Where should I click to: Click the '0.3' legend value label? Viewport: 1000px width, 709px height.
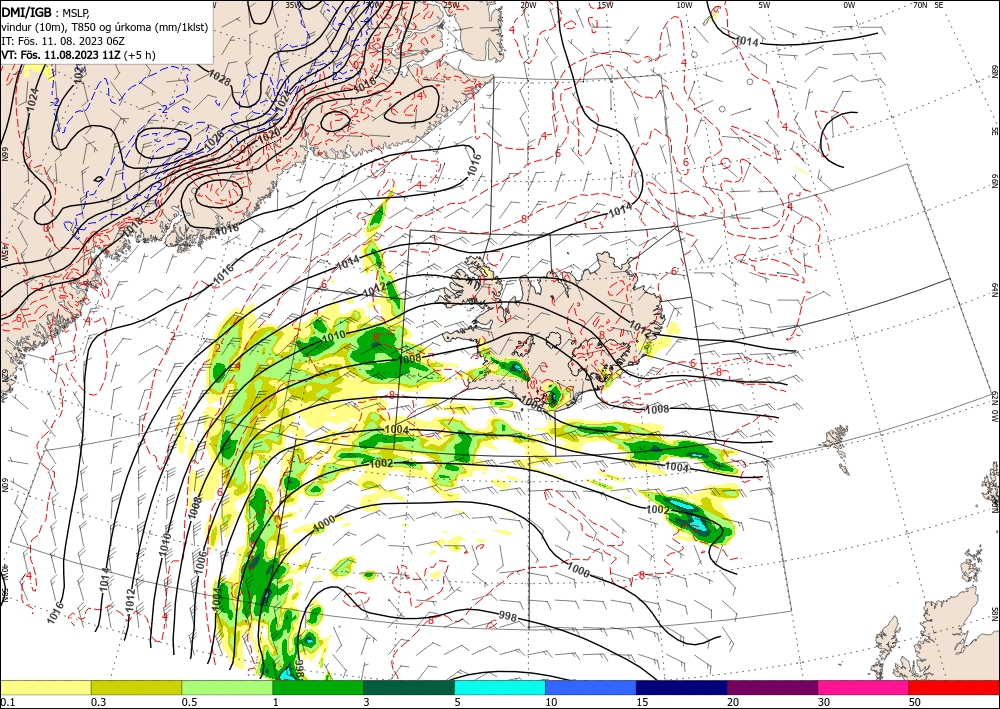pos(98,702)
